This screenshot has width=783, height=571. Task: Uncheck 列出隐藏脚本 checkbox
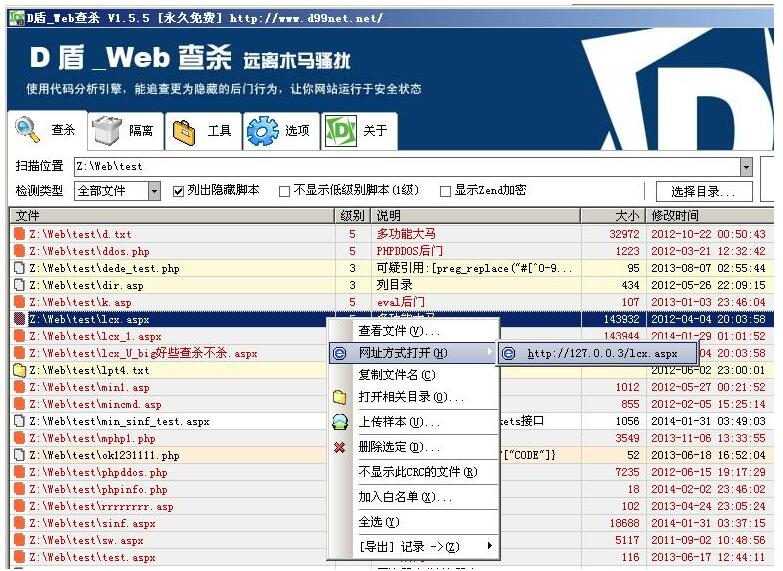[x=178, y=191]
